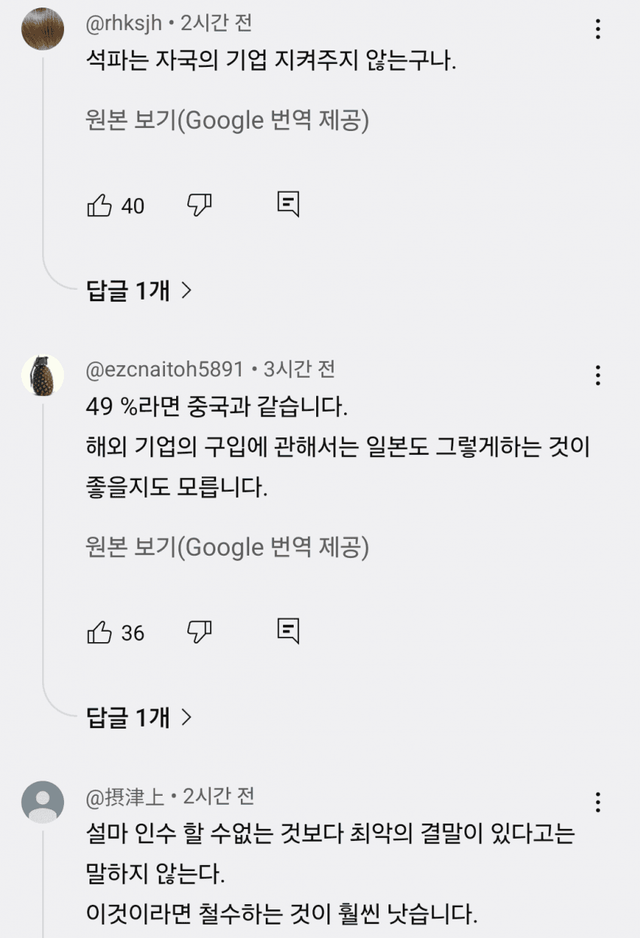Show original text of @rhksjh's comment

pyautogui.click(x=228, y=121)
